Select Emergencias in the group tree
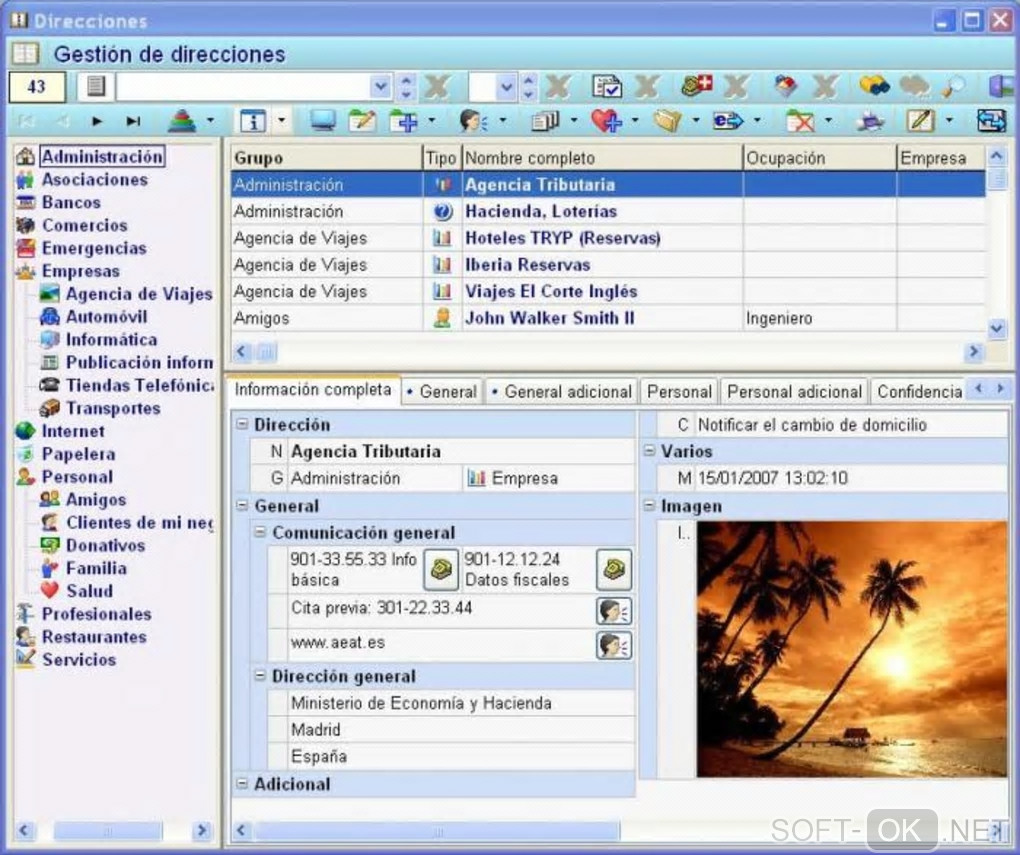 tap(94, 248)
